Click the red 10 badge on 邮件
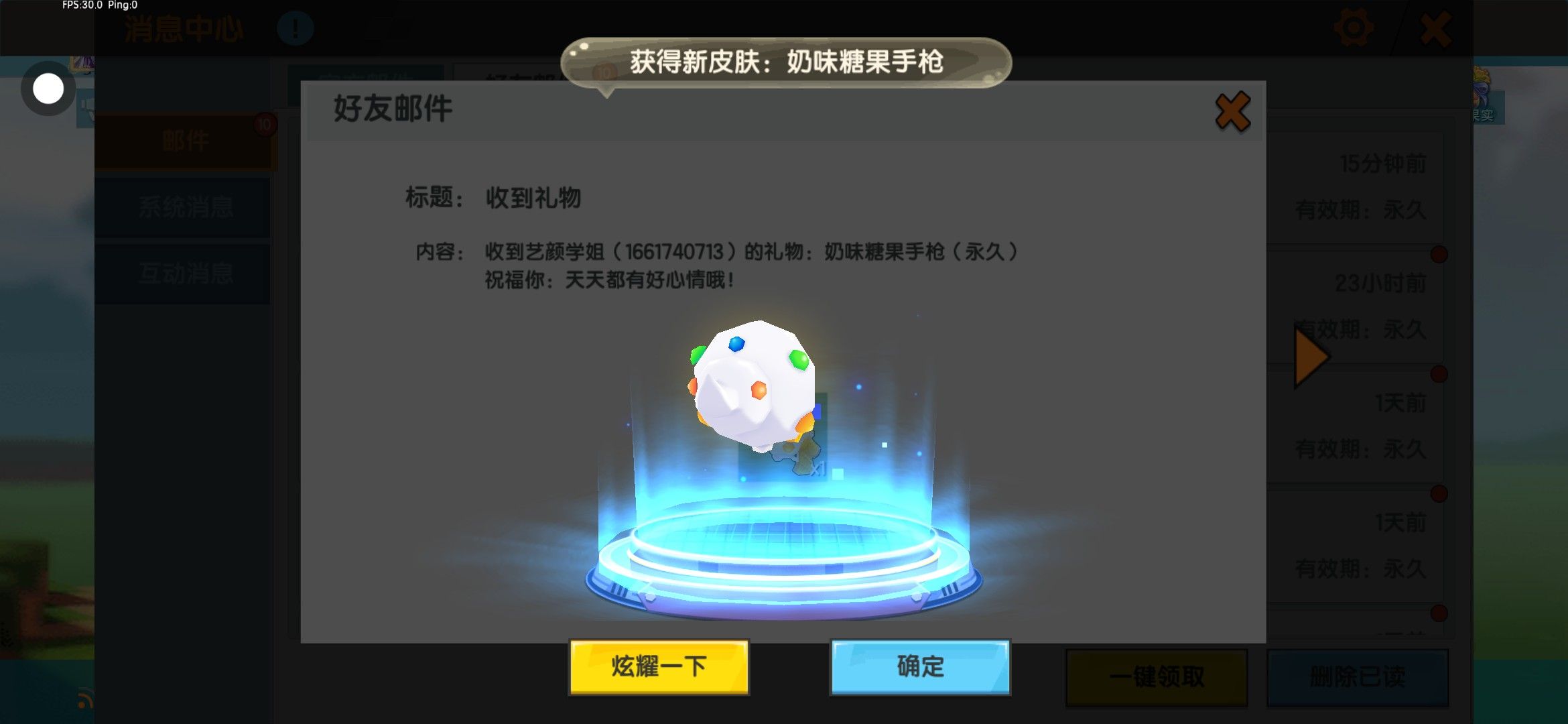Screen dimensions: 1568x724 point(265,125)
